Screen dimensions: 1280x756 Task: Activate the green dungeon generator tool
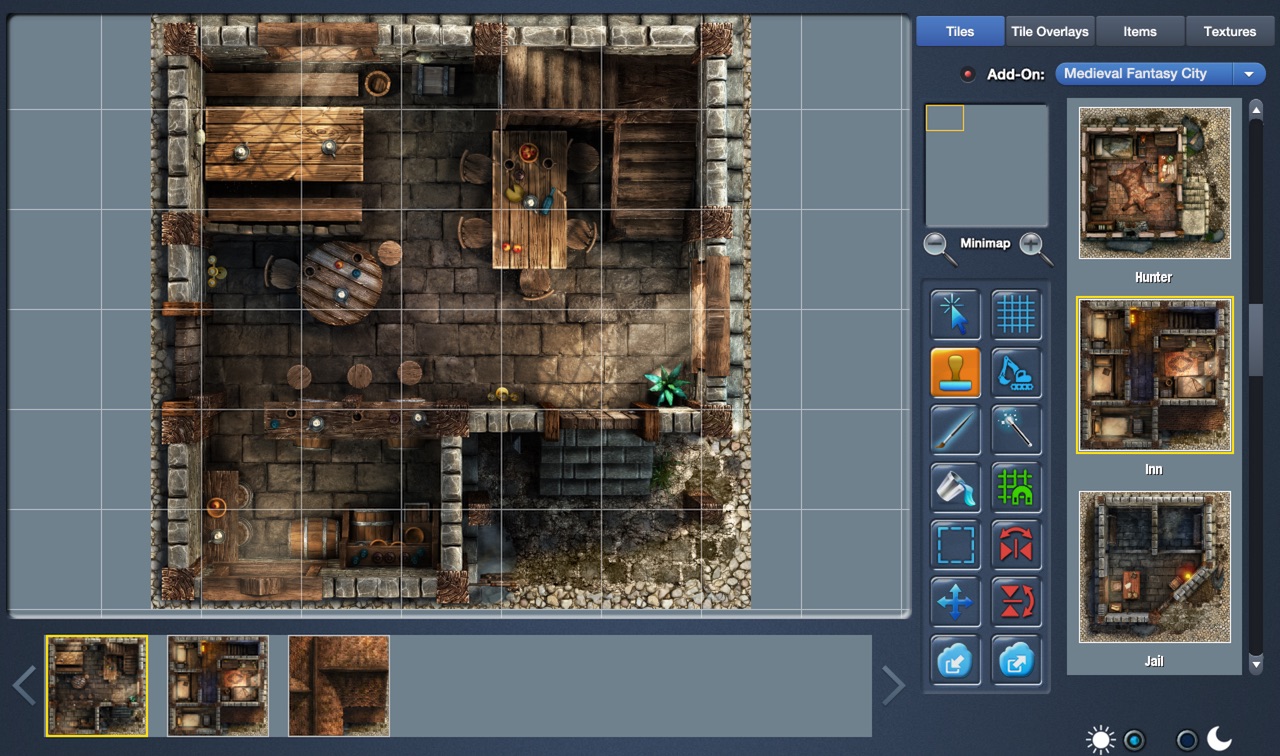[x=1016, y=488]
